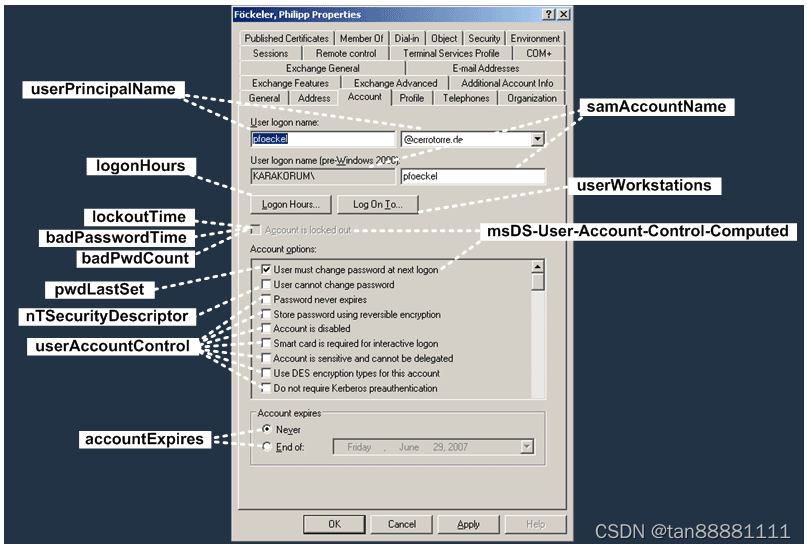Select the Object tab
This screenshot has height=549, width=807.
(x=444, y=39)
